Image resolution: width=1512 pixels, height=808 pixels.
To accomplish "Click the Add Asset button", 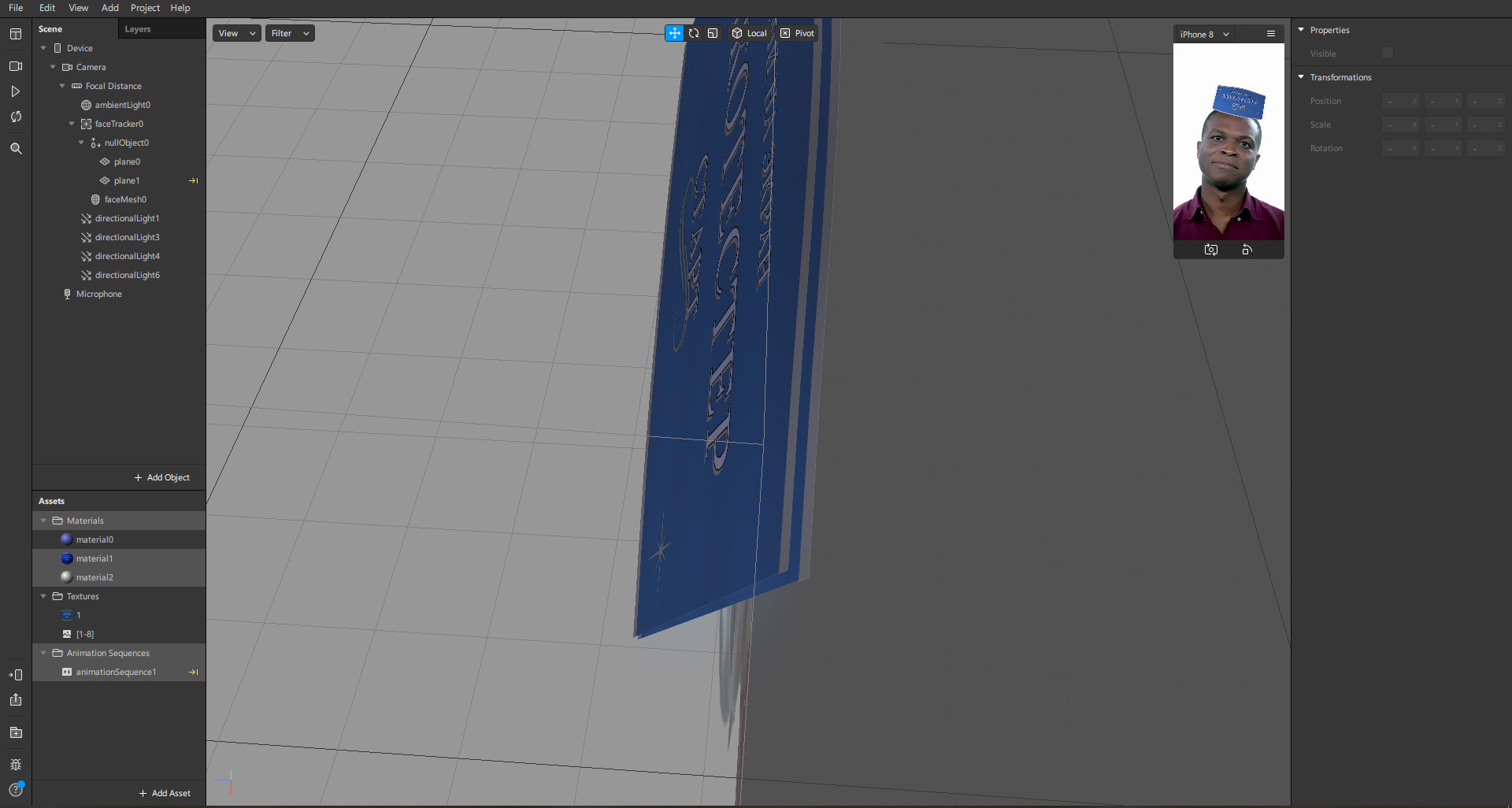I will pyautogui.click(x=165, y=793).
